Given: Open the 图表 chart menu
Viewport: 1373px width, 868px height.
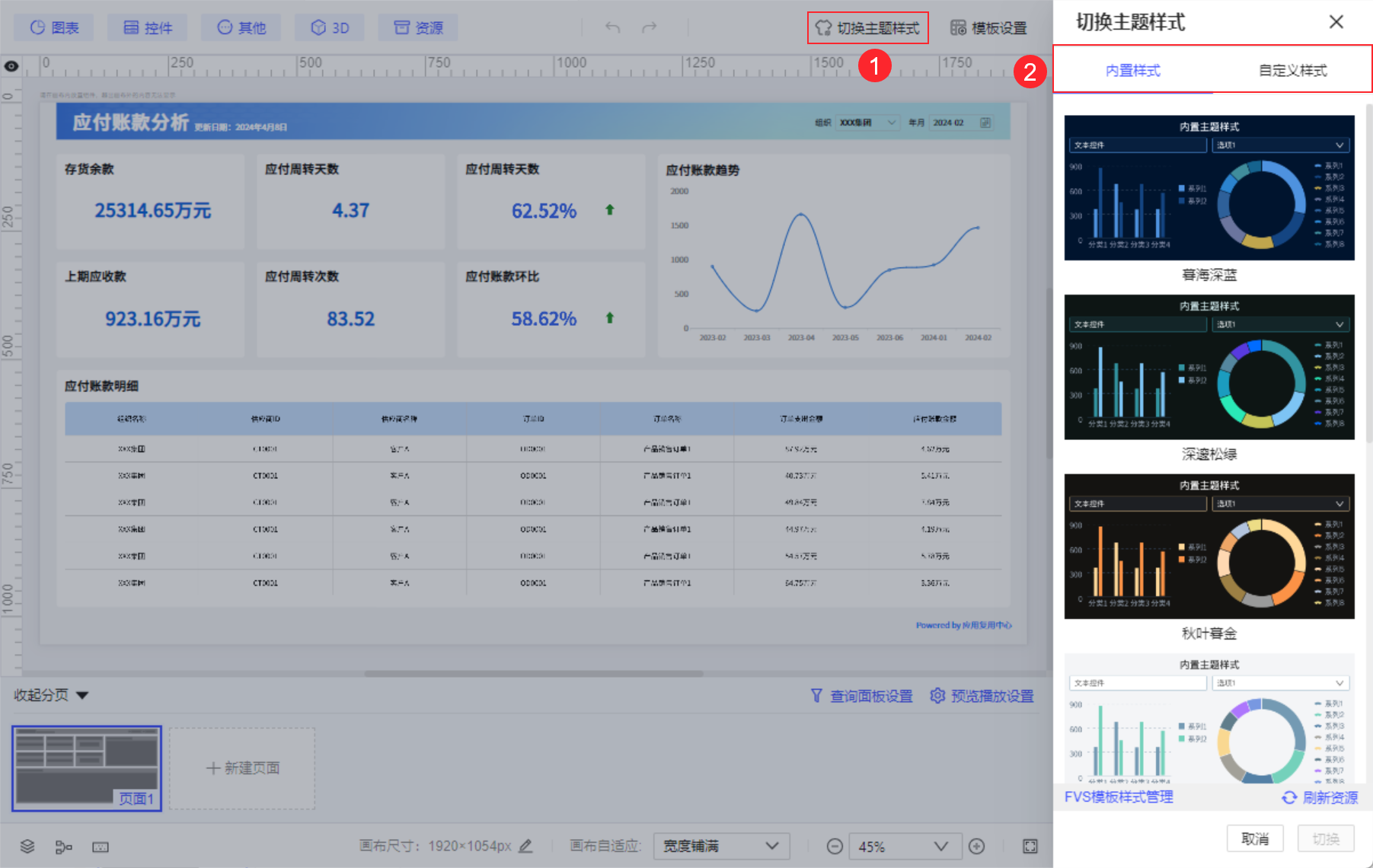Looking at the screenshot, I should click(x=53, y=27).
